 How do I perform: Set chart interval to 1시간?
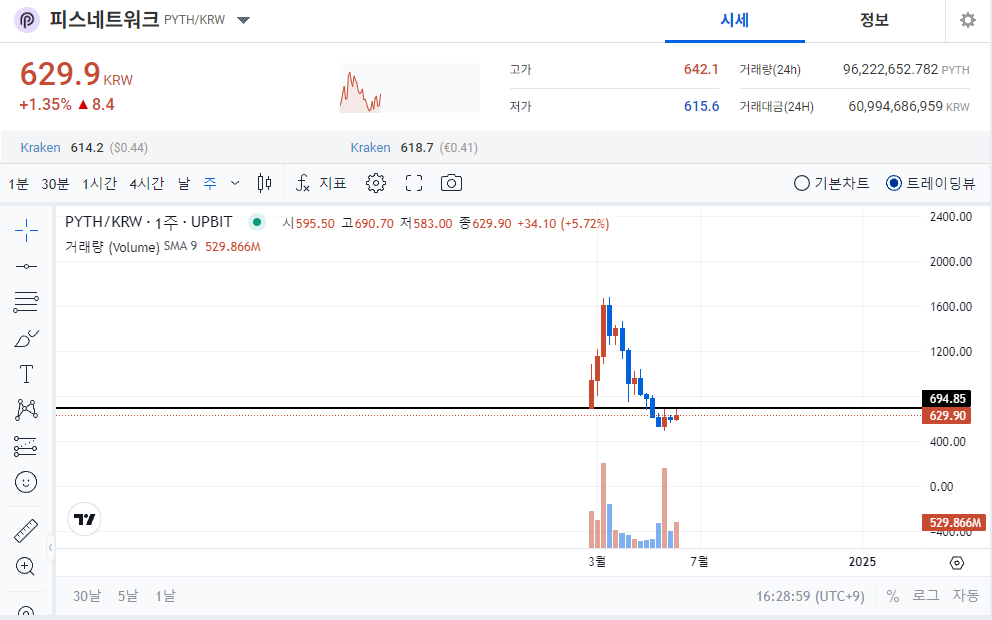pyautogui.click(x=99, y=183)
